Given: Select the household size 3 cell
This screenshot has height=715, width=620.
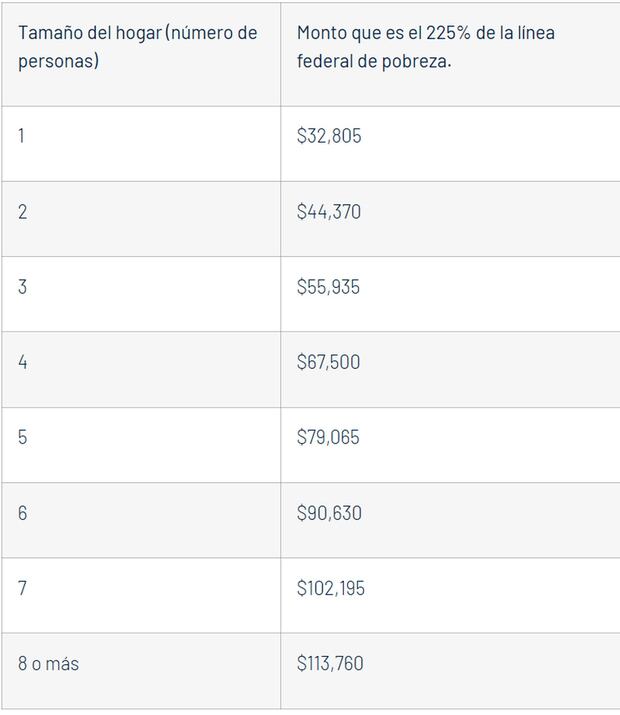Looking at the screenshot, I should point(22,287).
